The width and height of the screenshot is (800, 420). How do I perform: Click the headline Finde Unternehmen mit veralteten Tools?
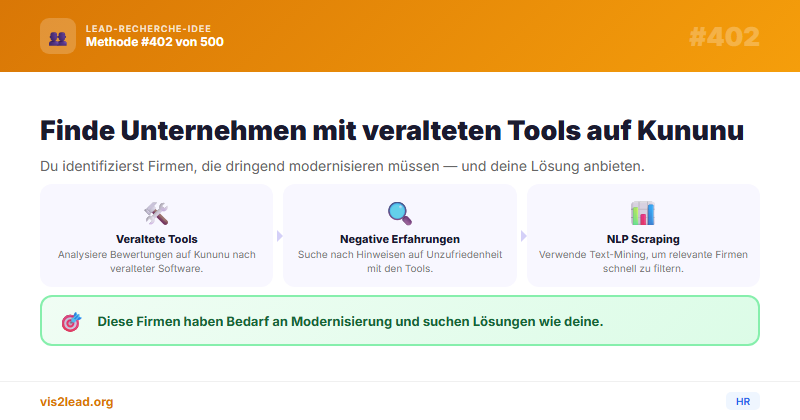coord(392,130)
